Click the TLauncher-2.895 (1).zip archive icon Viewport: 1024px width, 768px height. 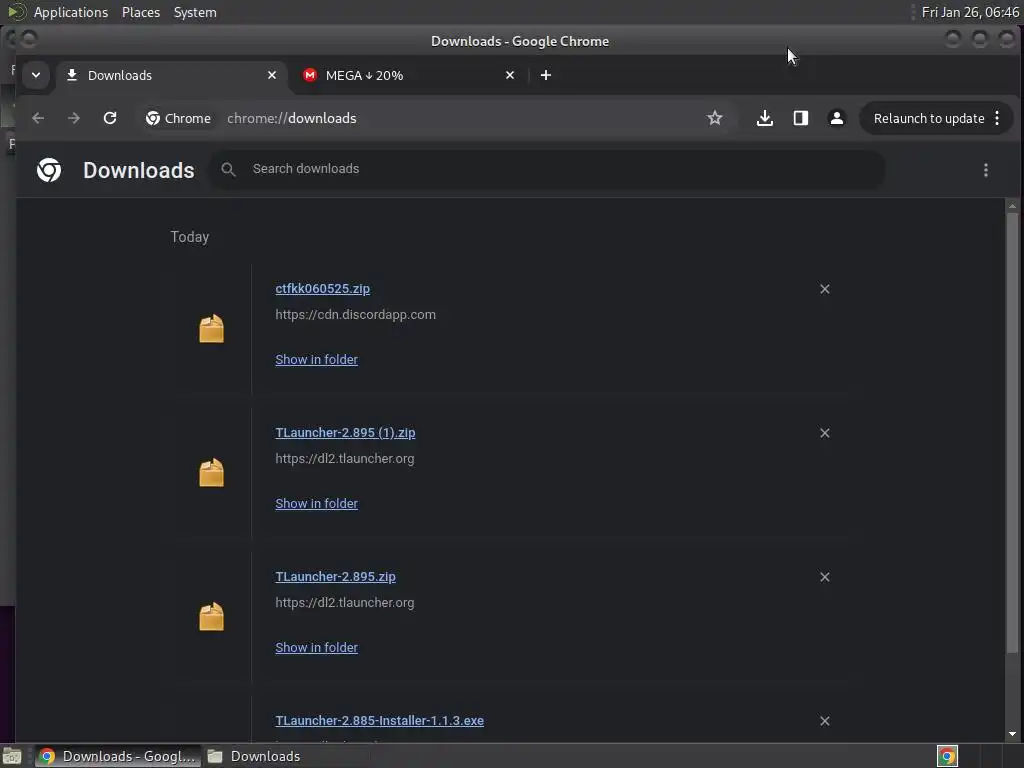click(211, 473)
